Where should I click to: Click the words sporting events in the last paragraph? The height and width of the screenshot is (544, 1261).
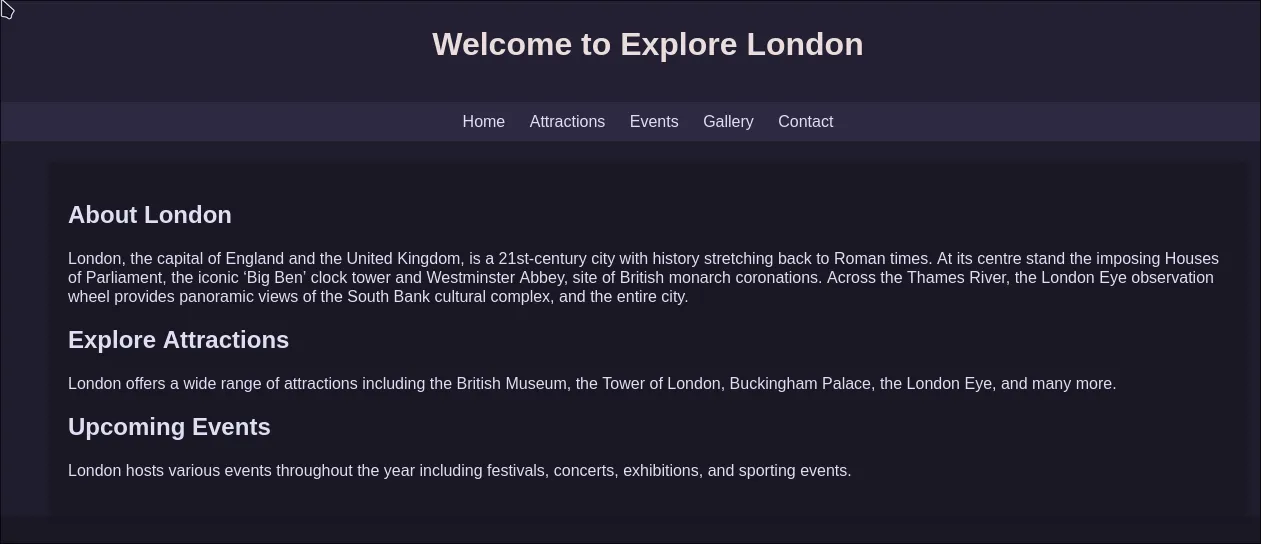point(793,470)
